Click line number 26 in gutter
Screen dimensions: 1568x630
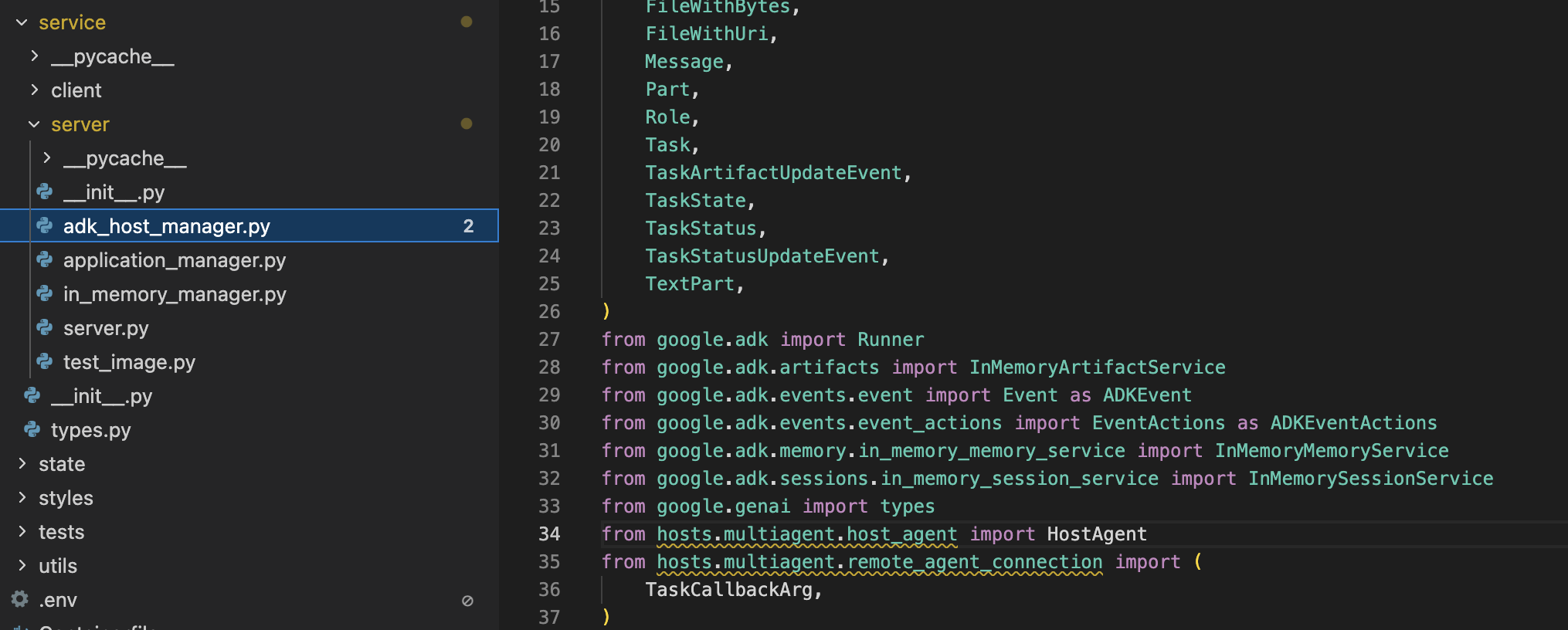549,311
